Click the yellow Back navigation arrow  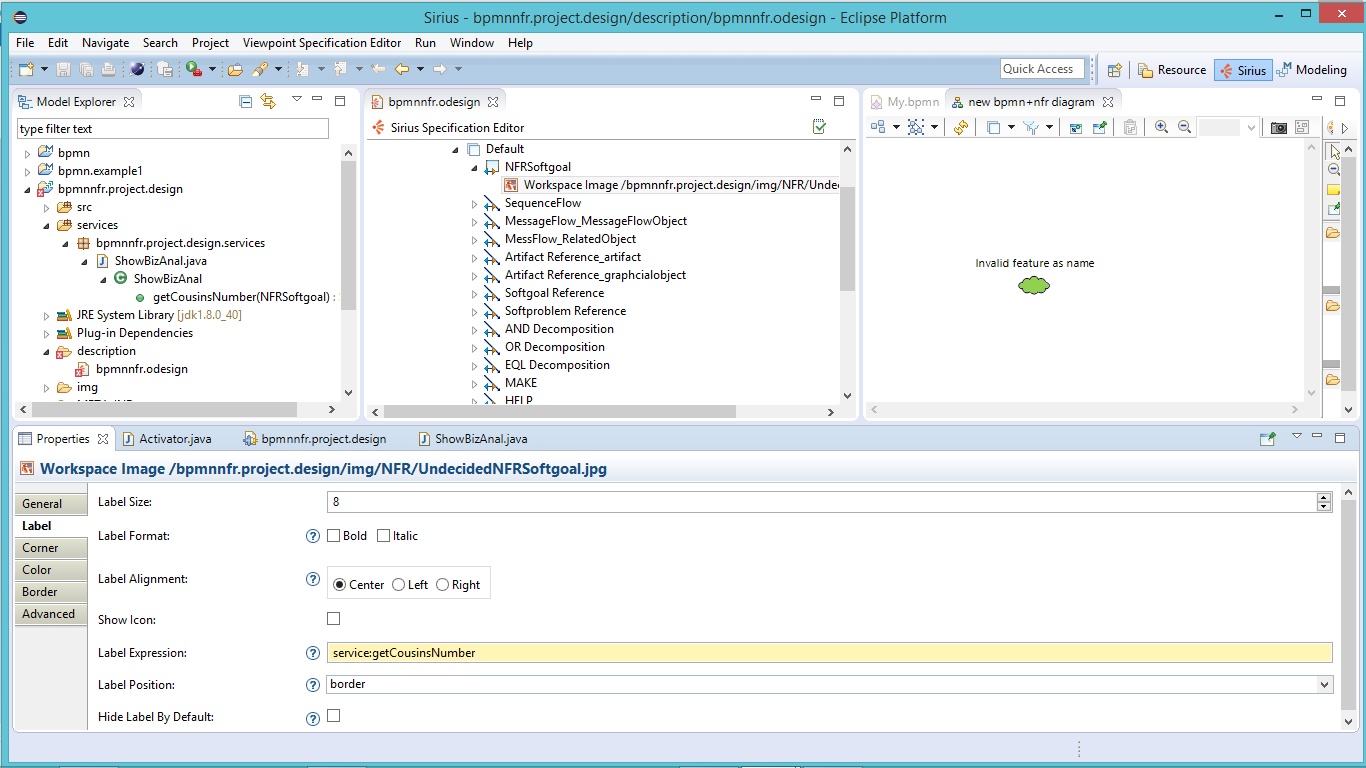point(402,69)
